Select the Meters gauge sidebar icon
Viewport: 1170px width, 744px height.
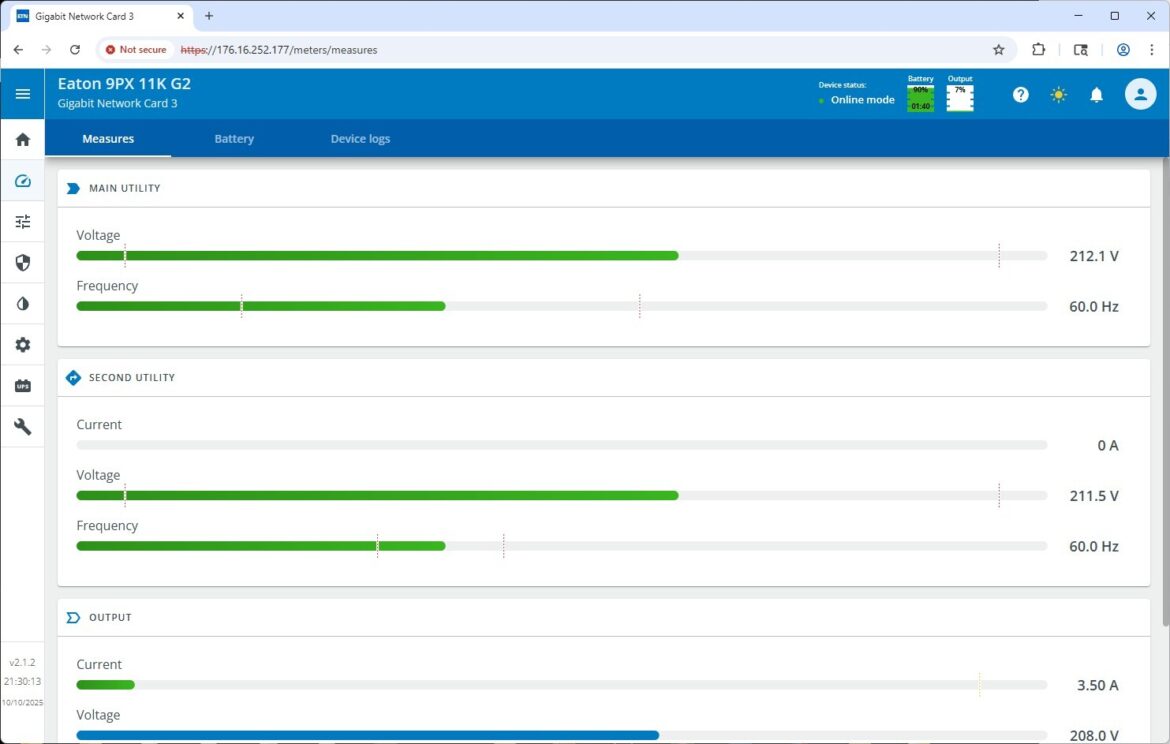(x=22, y=181)
